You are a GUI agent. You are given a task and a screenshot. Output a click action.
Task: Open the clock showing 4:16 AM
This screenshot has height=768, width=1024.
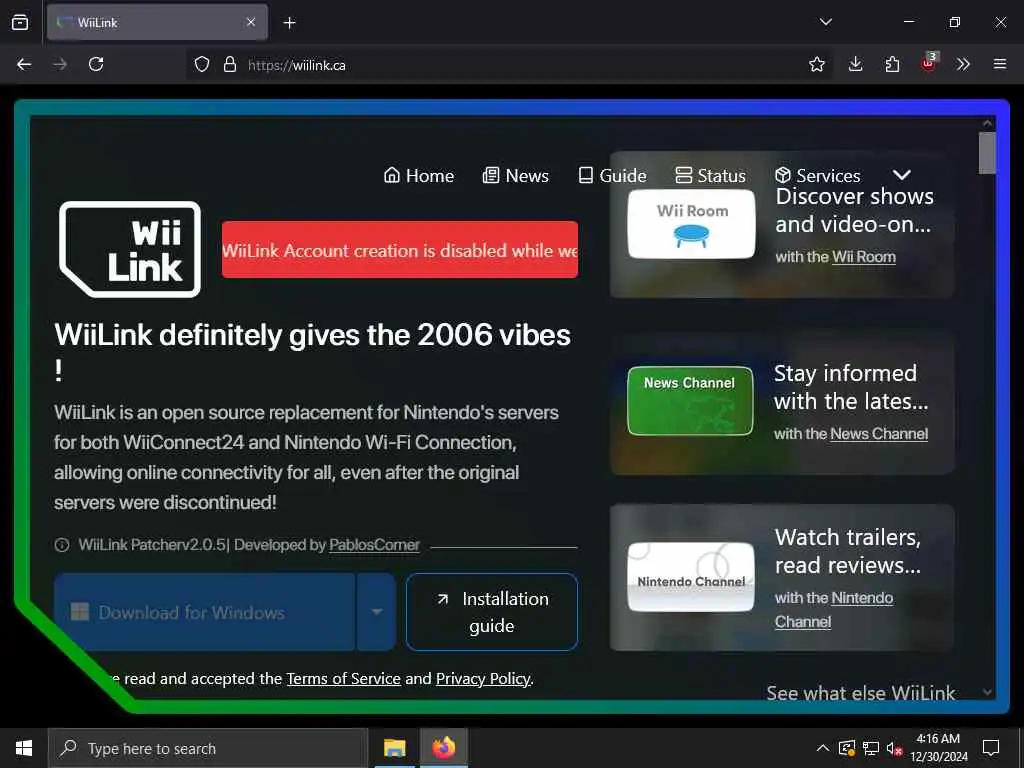pyautogui.click(x=938, y=748)
